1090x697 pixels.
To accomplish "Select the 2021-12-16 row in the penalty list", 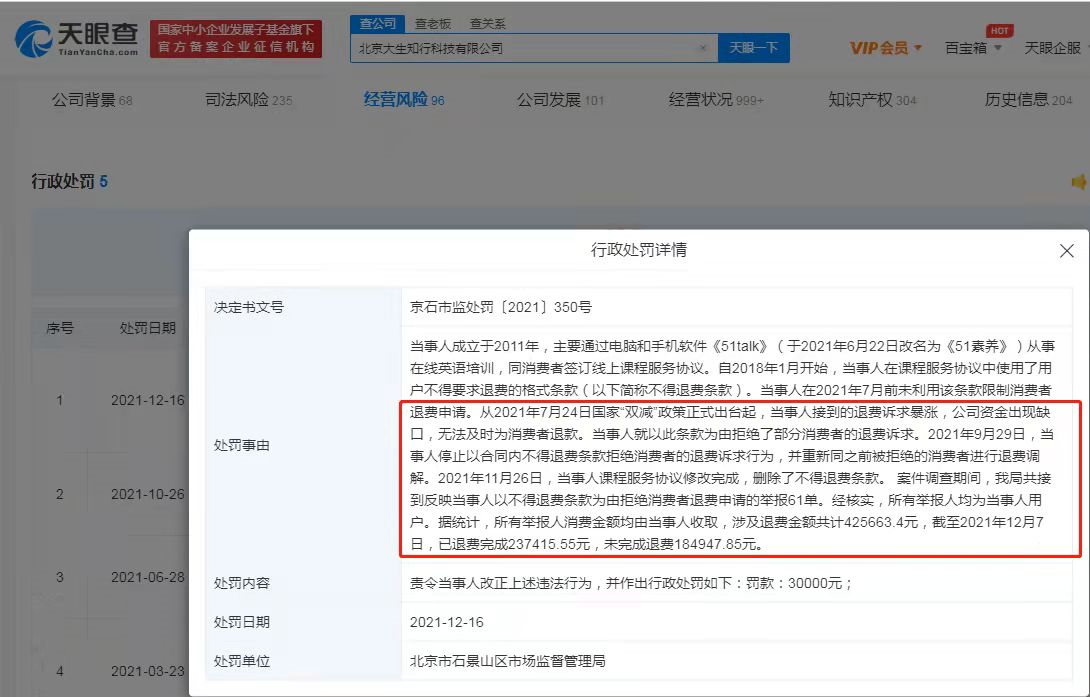I will tap(111, 400).
